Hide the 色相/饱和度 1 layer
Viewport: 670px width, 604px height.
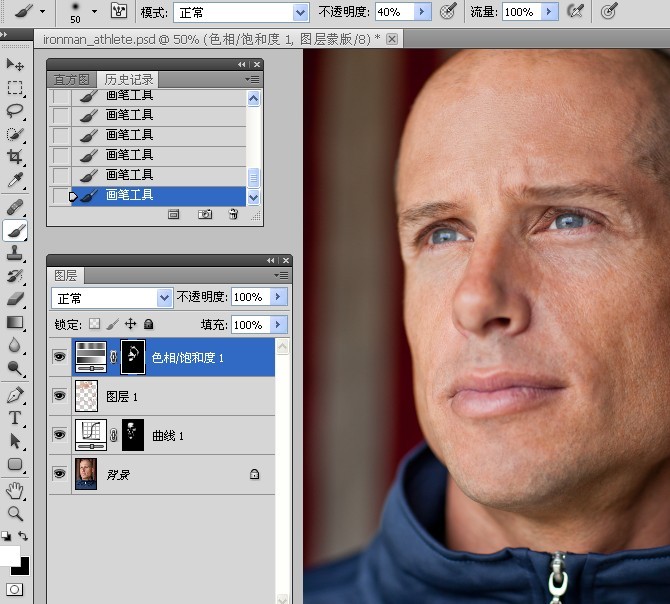tap(59, 356)
